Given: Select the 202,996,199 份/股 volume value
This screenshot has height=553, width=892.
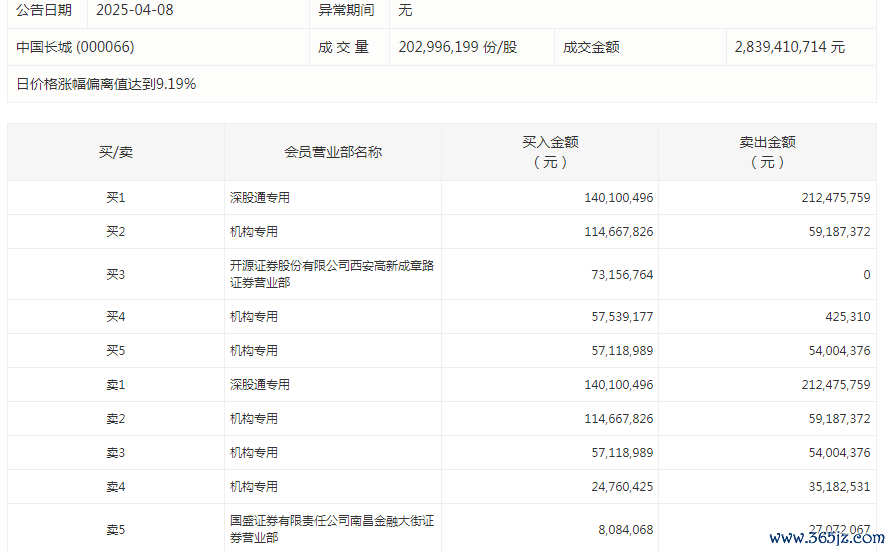Looking at the screenshot, I should coord(457,47).
